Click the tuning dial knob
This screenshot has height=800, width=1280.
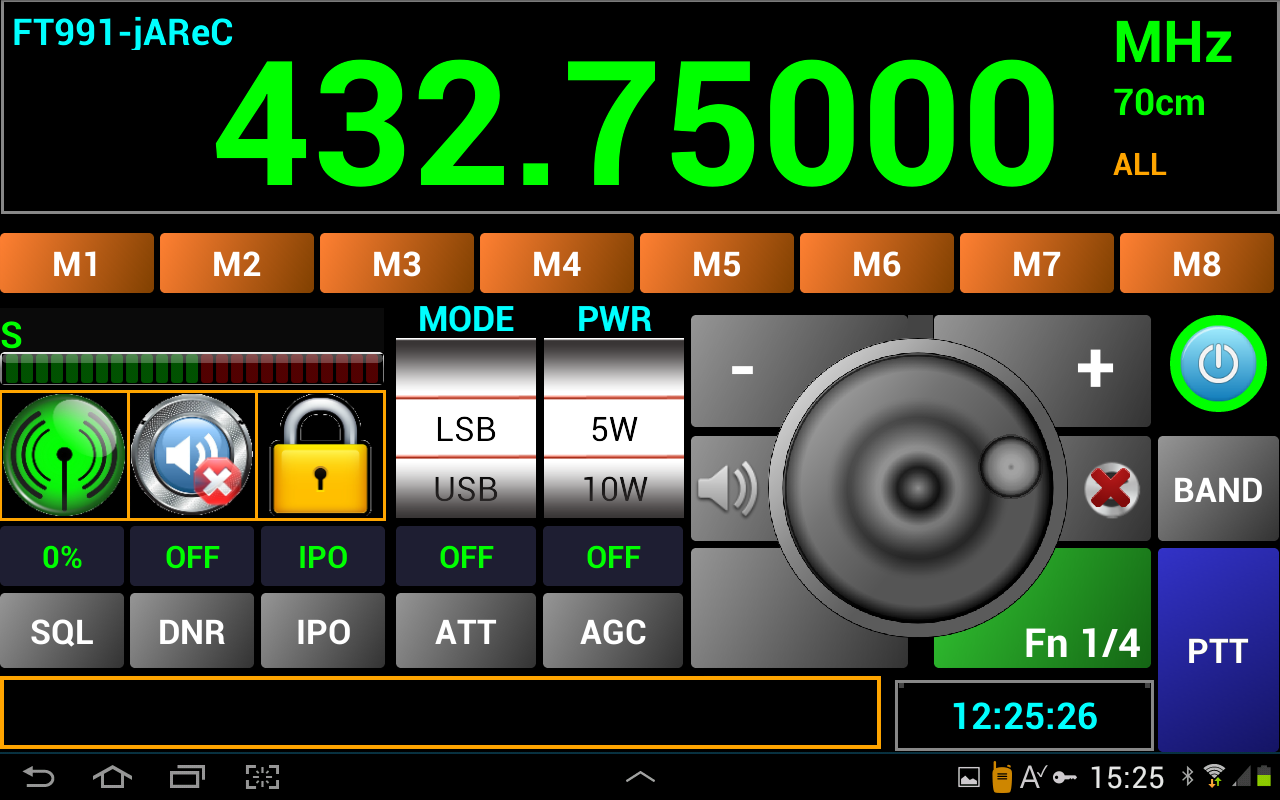point(917,488)
